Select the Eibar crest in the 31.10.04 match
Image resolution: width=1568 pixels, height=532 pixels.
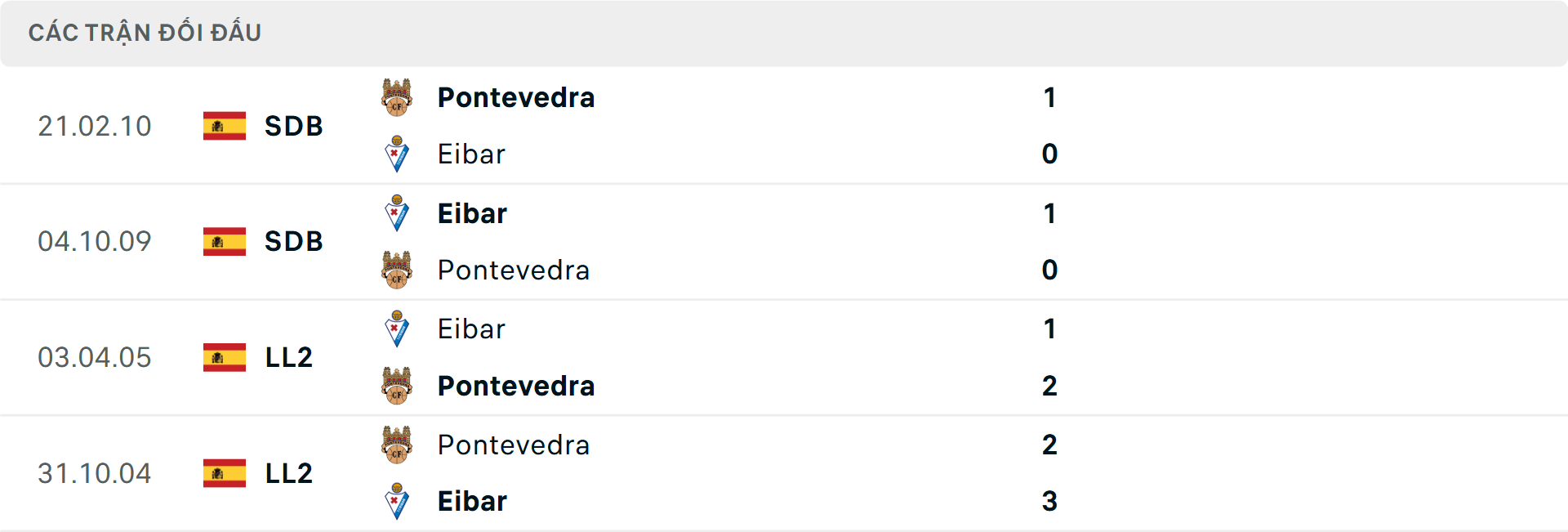coord(398,501)
